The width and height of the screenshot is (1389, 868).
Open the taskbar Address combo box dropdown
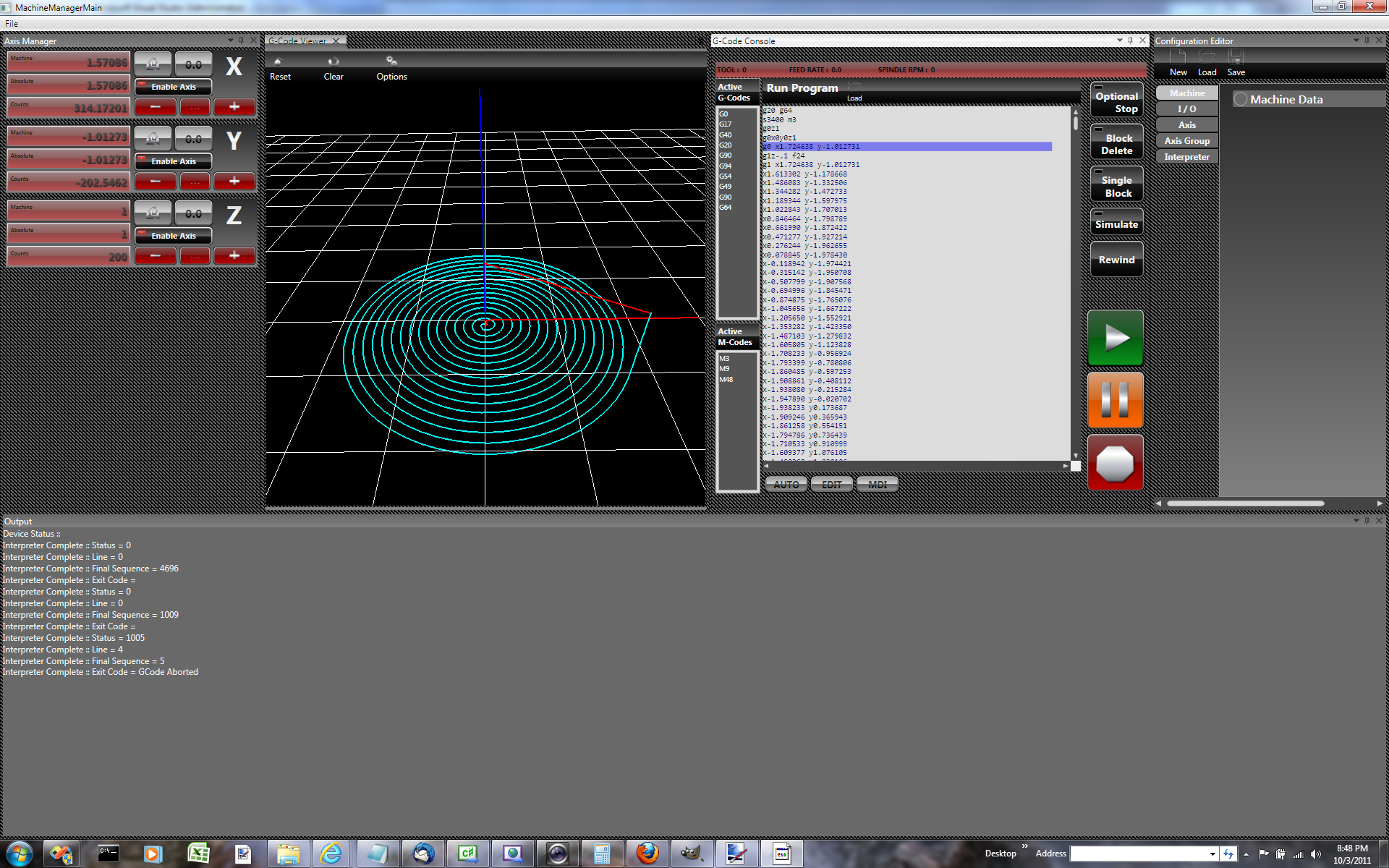[x=1212, y=854]
